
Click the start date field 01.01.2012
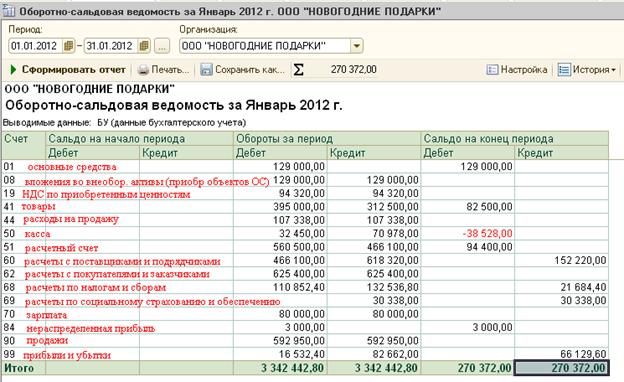[x=35, y=46]
